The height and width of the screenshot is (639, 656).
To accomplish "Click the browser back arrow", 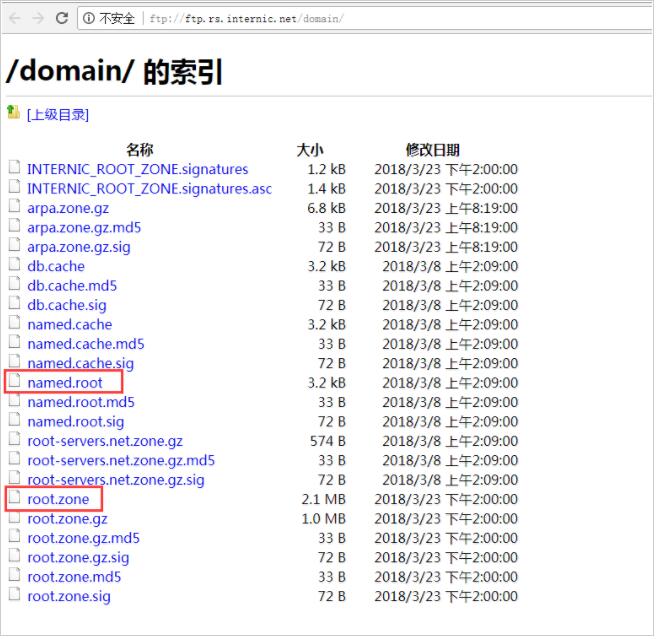I will [15, 18].
